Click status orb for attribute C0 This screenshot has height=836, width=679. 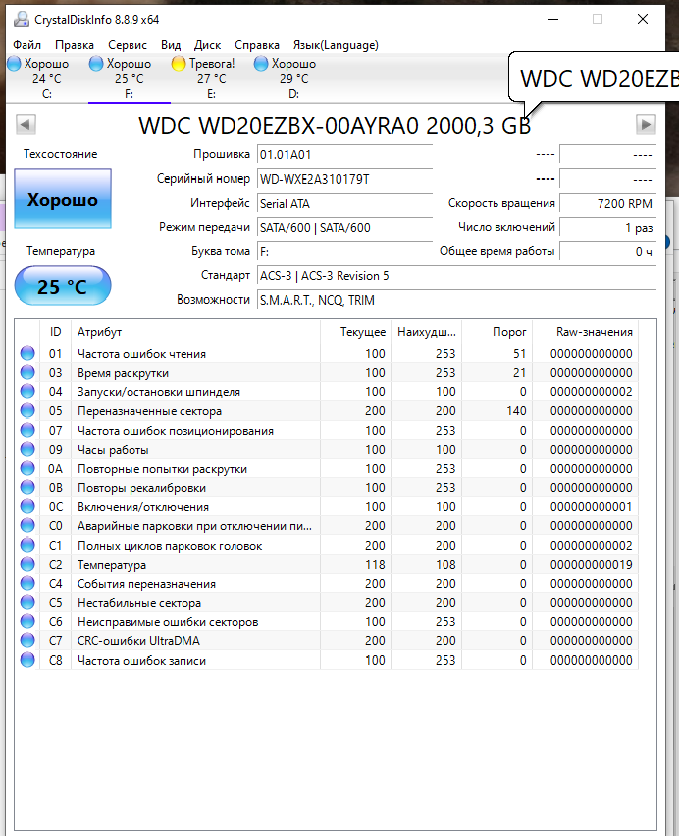[x=28, y=526]
